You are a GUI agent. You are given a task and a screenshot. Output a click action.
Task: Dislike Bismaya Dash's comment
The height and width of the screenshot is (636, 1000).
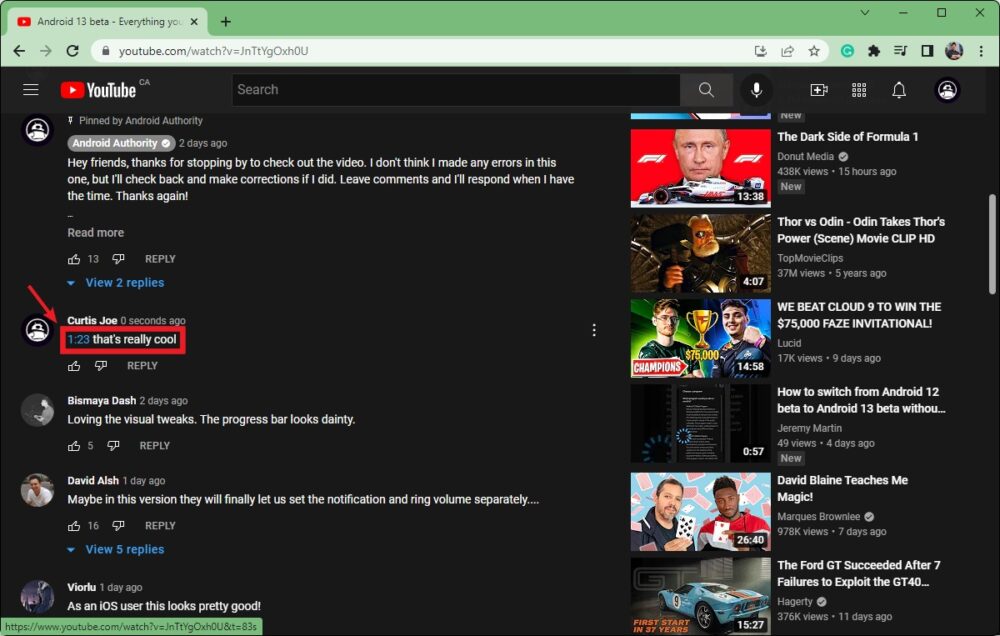[x=114, y=446]
